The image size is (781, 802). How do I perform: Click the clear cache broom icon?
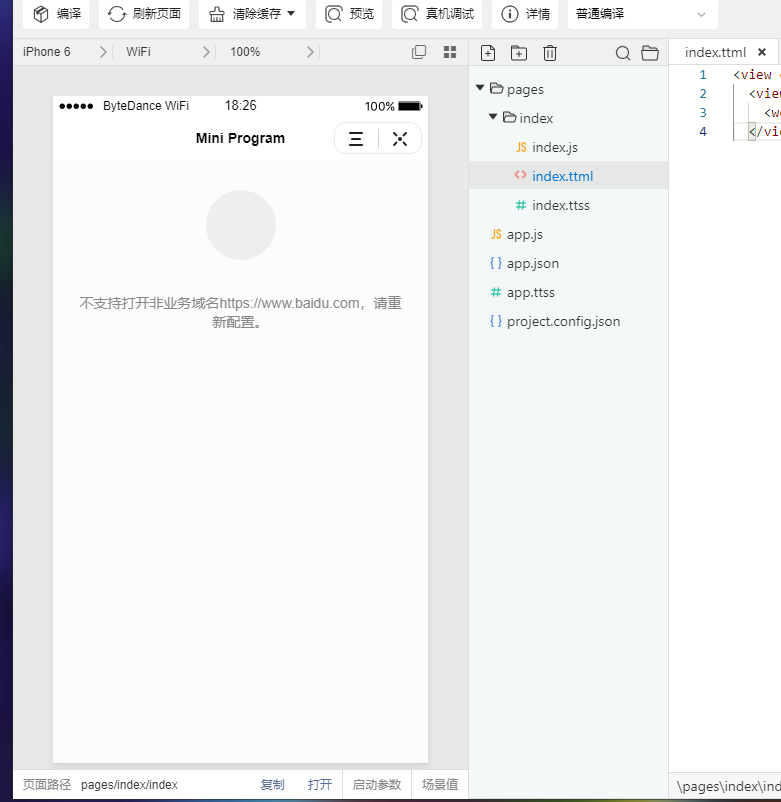[217, 14]
